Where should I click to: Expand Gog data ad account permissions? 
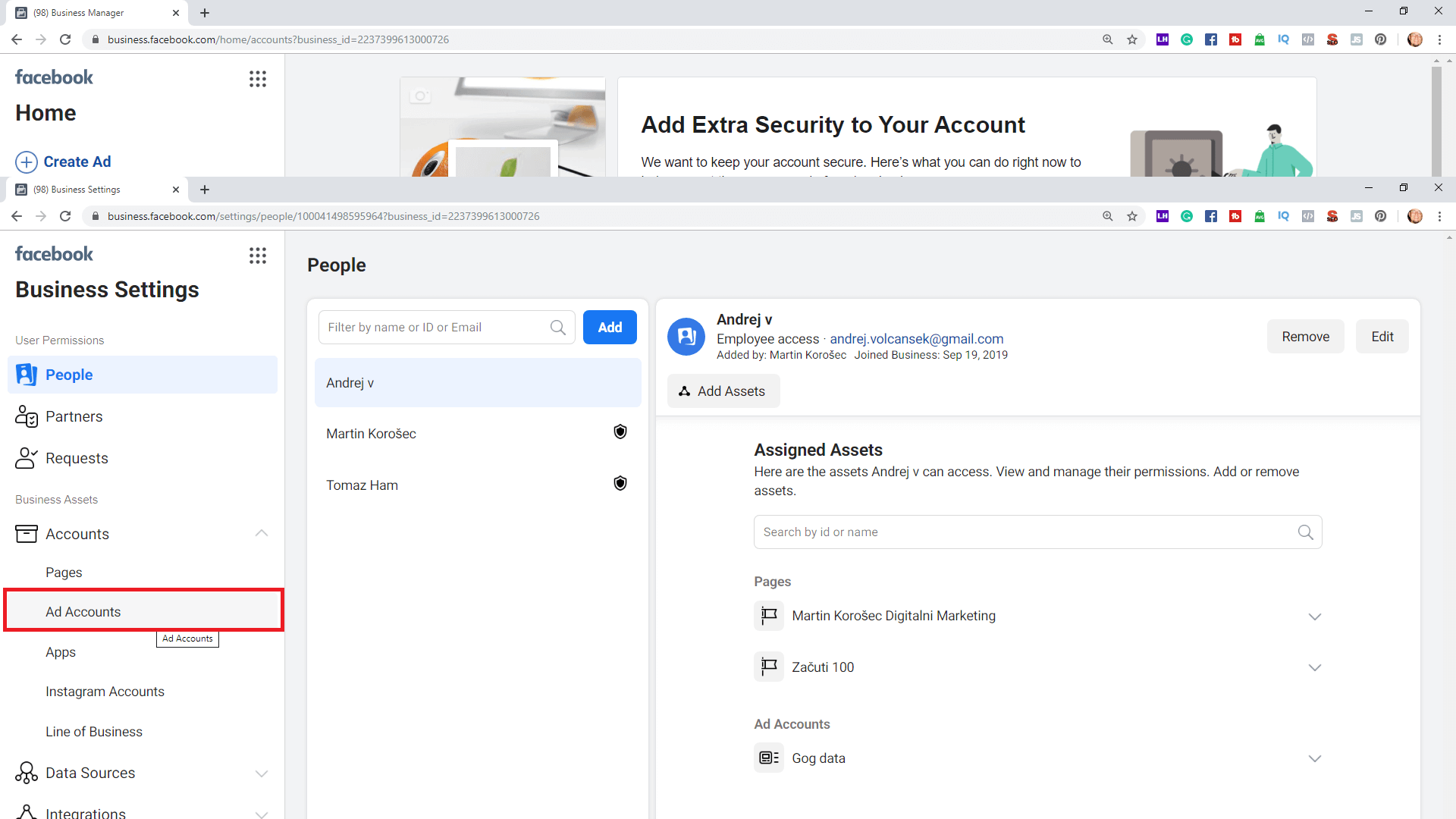1315,759
